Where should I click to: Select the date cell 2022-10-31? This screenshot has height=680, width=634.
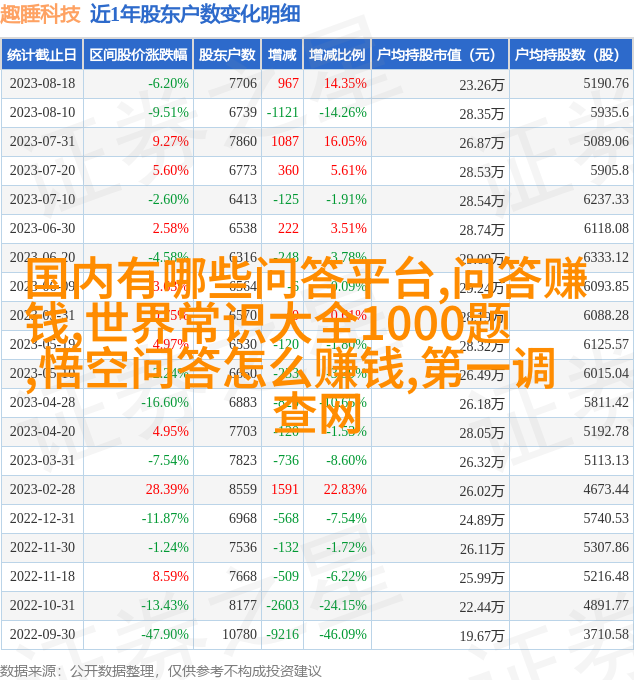point(42,605)
